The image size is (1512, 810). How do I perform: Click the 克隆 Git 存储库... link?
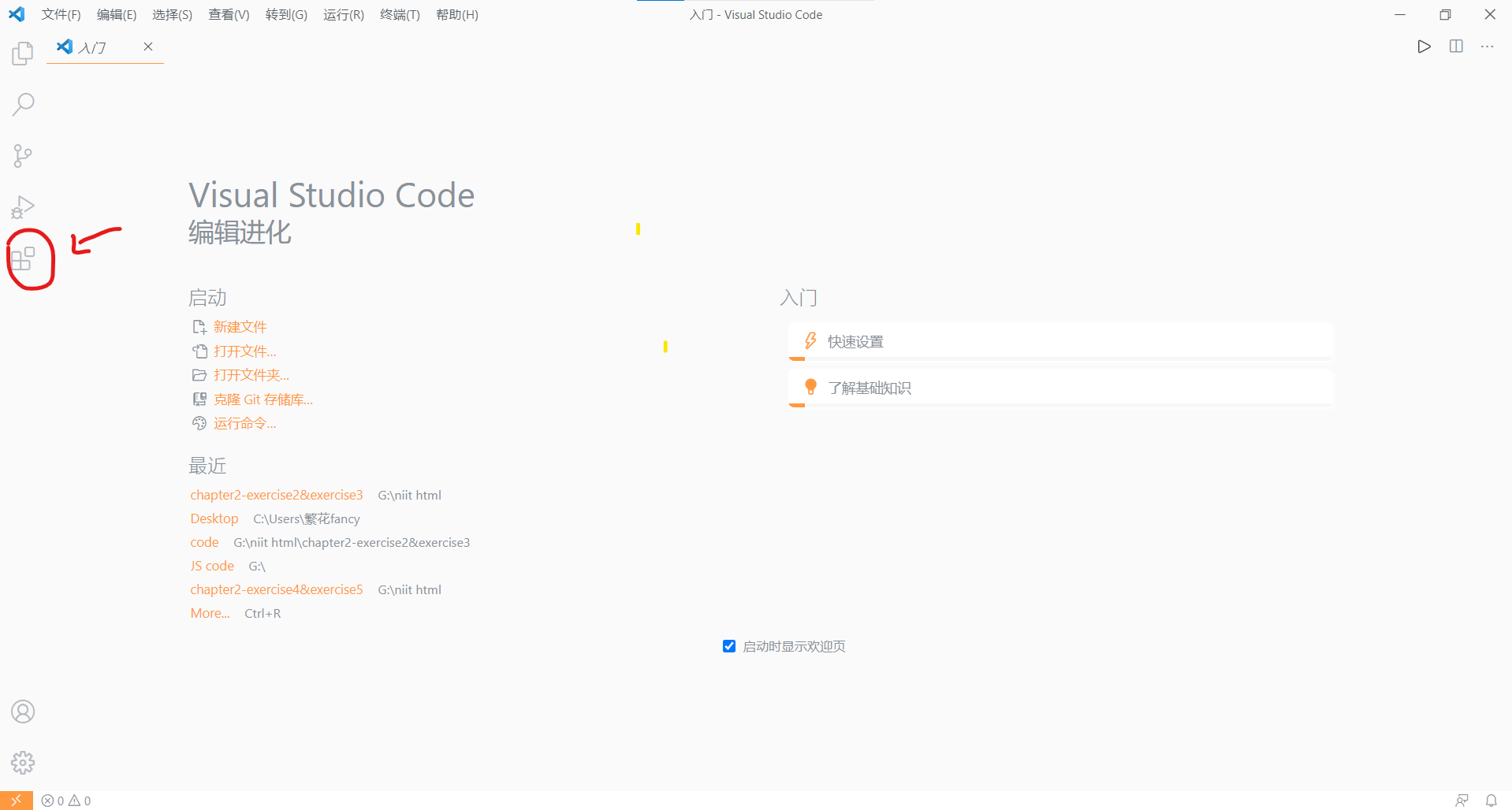(x=263, y=399)
